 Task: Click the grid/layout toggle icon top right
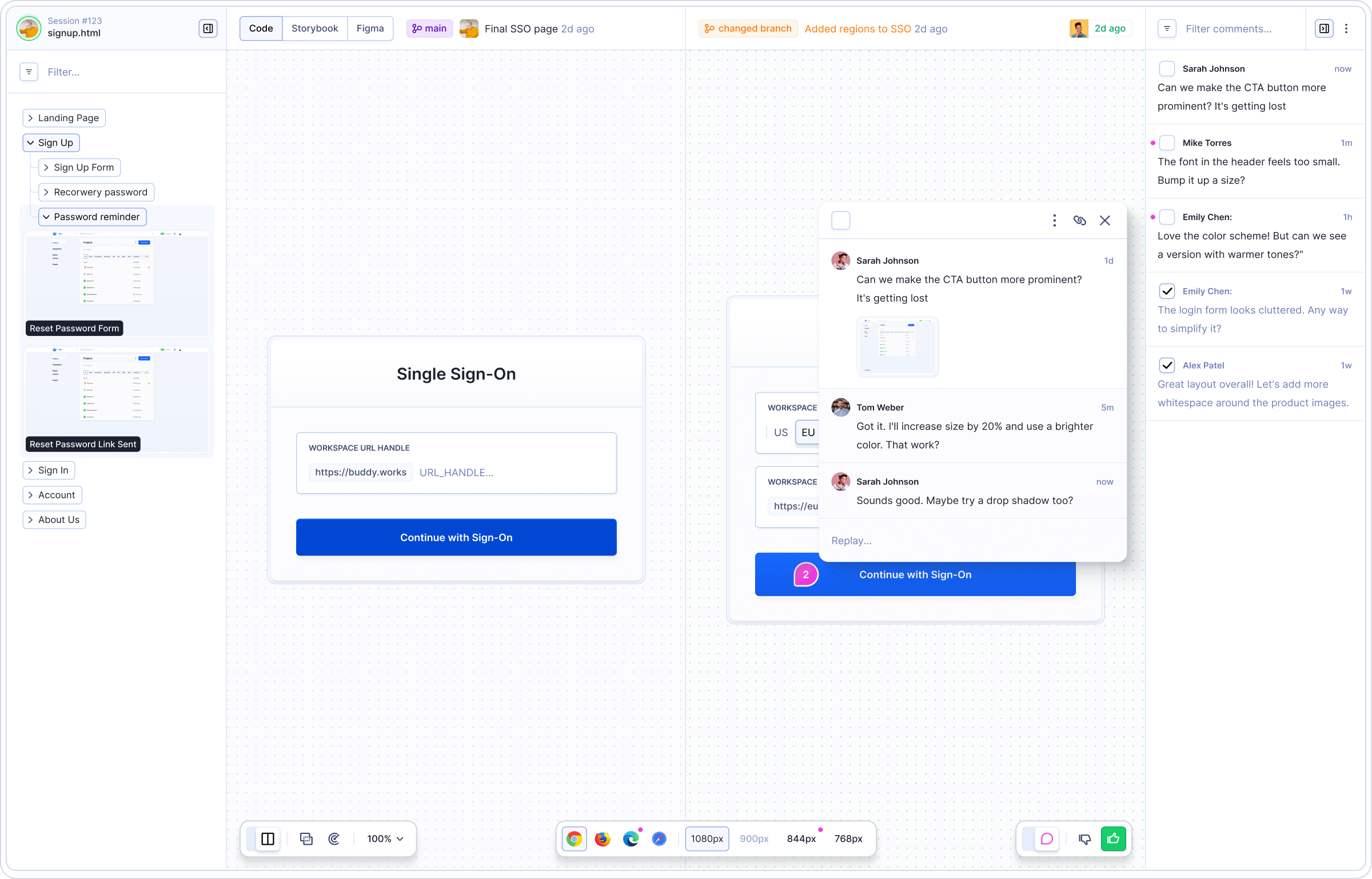[1324, 28]
